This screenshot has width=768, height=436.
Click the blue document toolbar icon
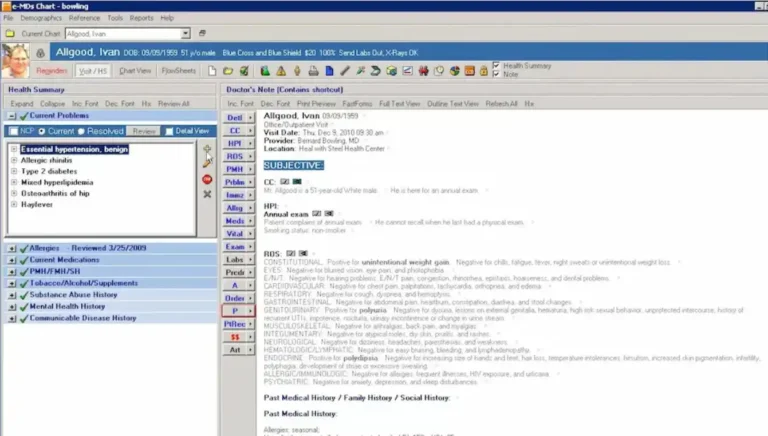[330, 71]
